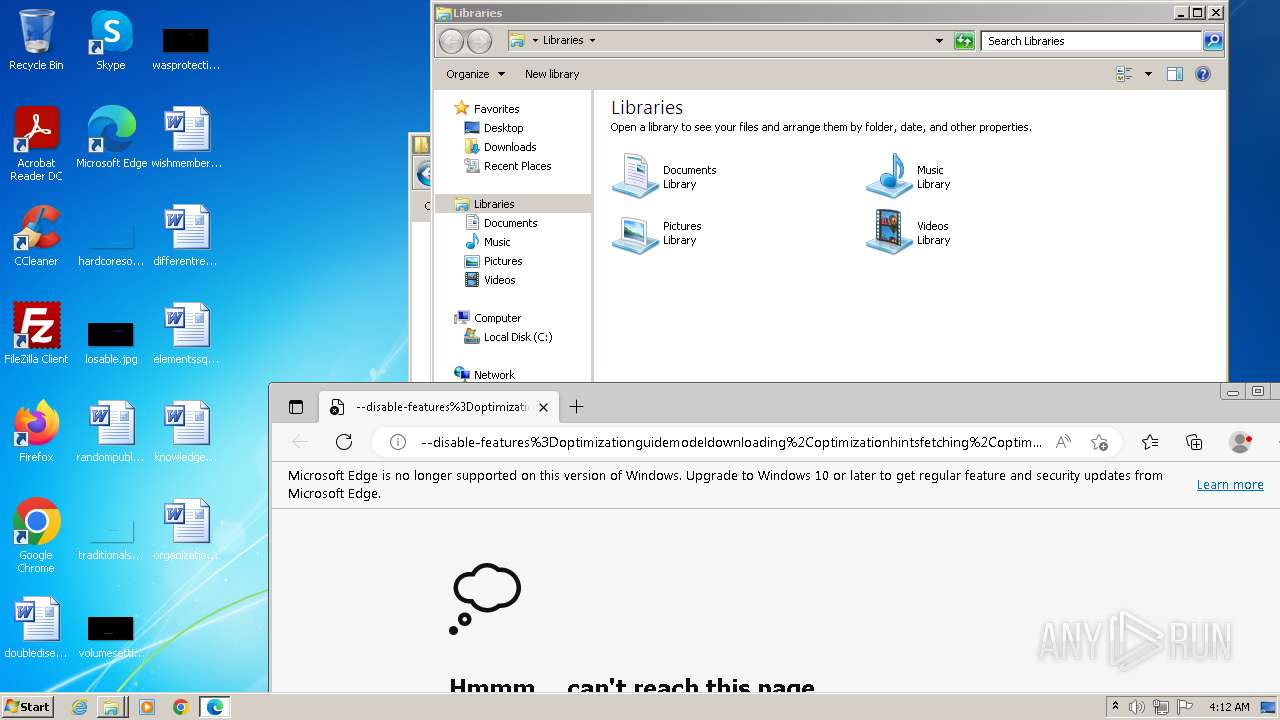Open Firefox desktop shortcut
The height and width of the screenshot is (720, 1280).
pos(36,431)
